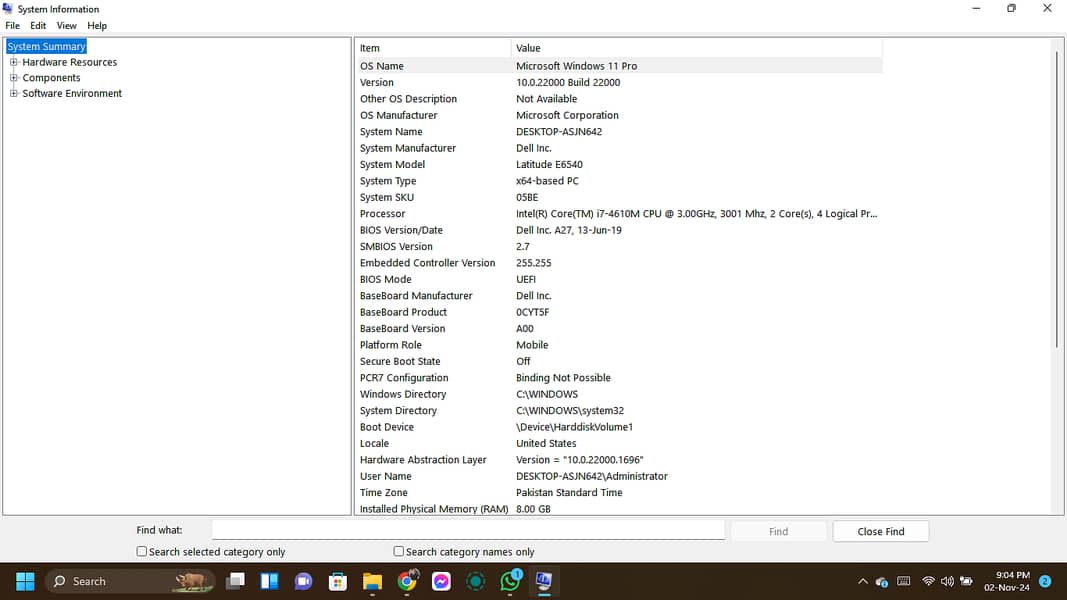Expand the Hardware Resources tree node
The height and width of the screenshot is (600, 1067).
click(14, 62)
